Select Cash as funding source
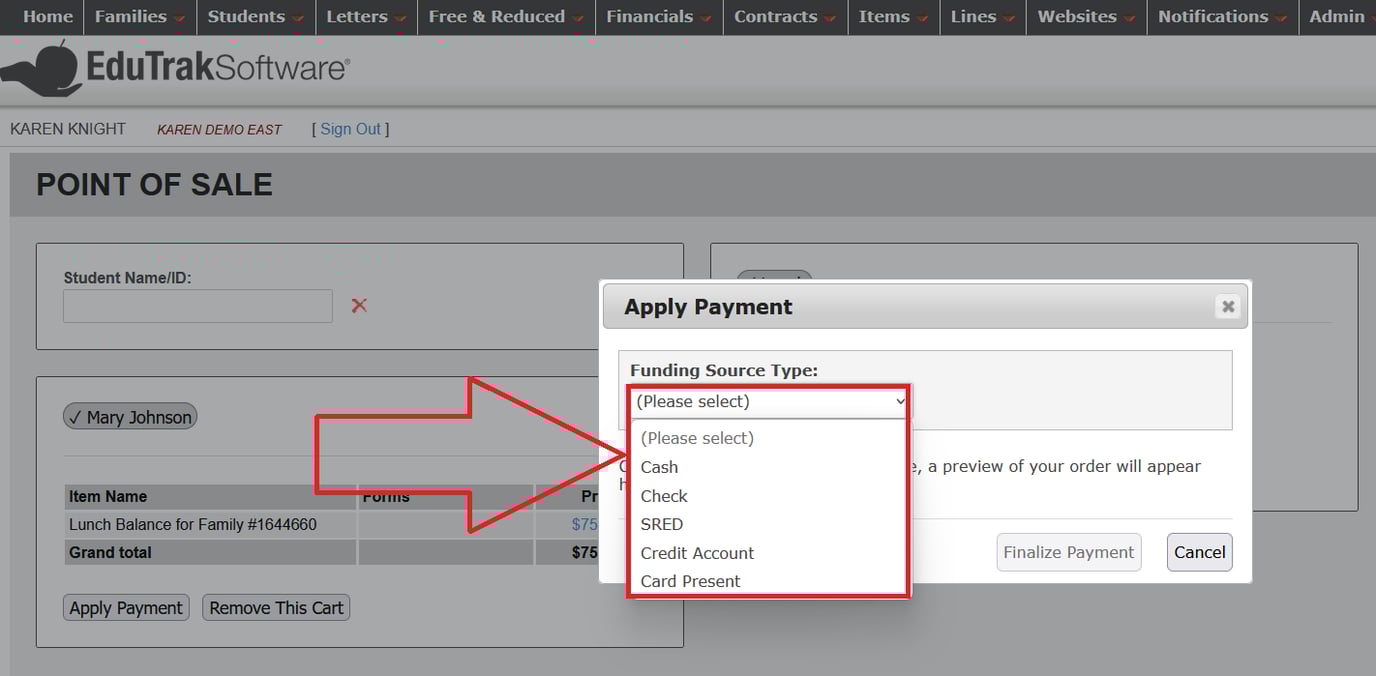The height and width of the screenshot is (676, 1376). pos(659,467)
